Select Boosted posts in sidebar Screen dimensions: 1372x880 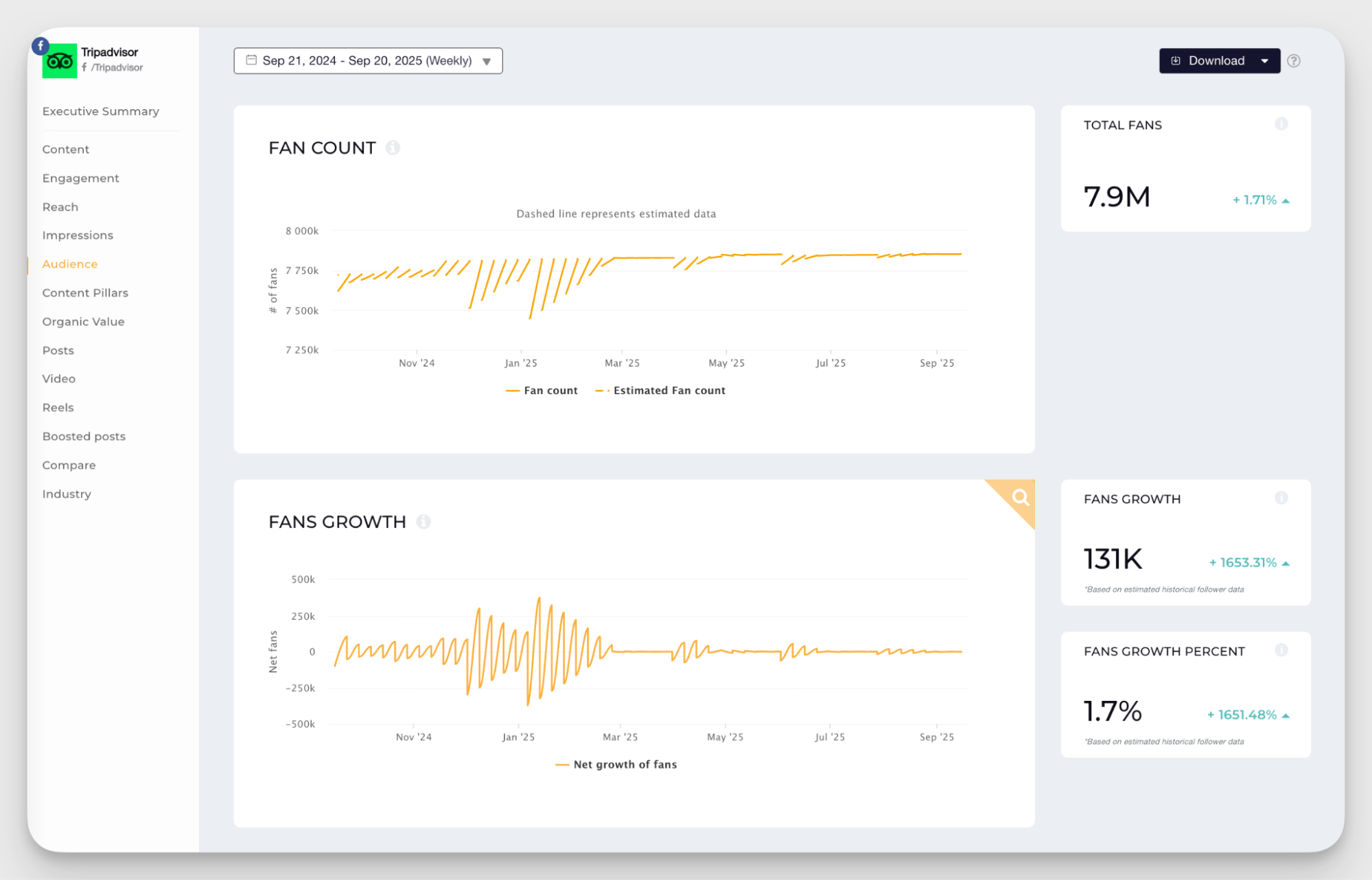coord(84,437)
